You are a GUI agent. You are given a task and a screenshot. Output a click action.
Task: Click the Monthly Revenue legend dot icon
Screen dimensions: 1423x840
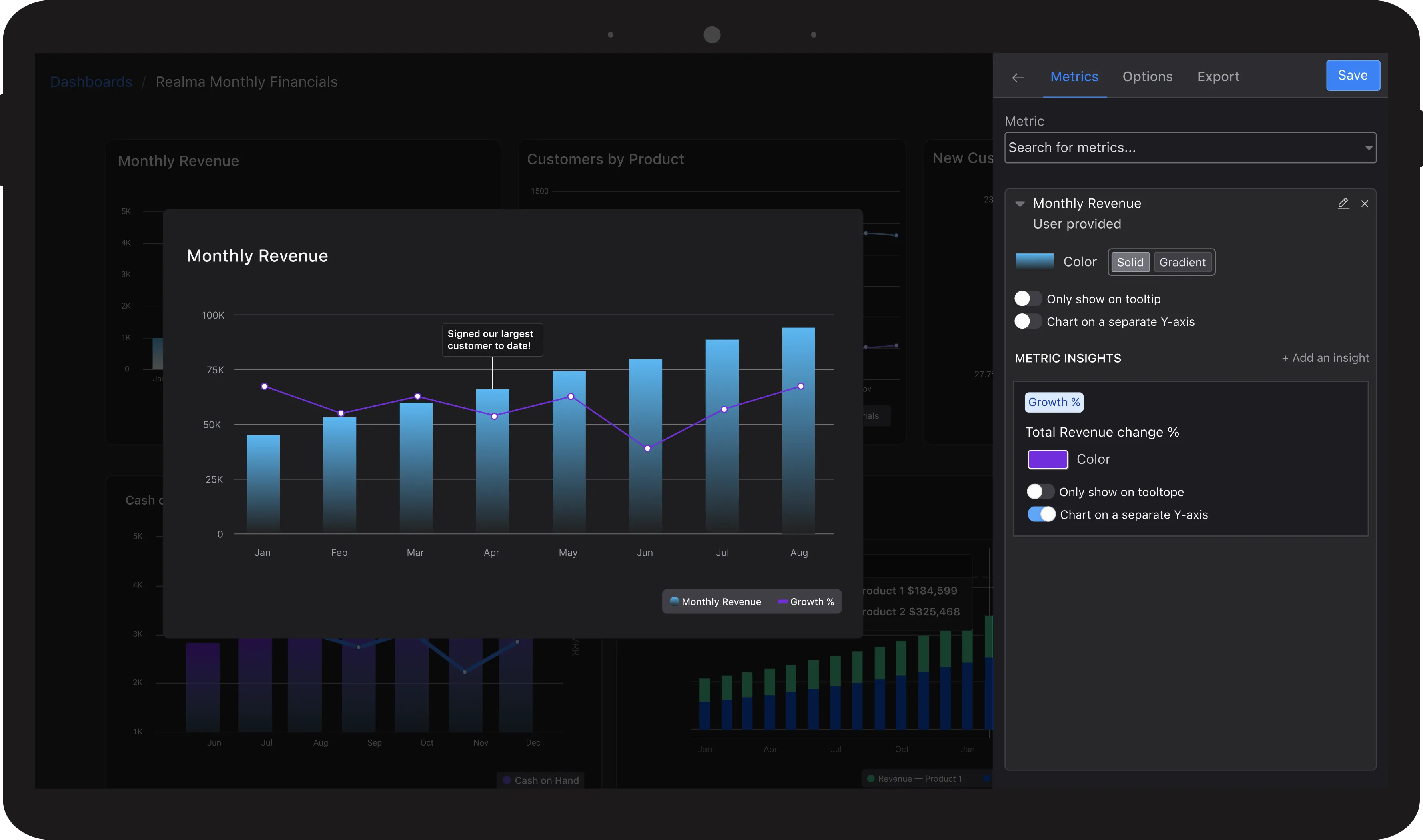point(674,601)
